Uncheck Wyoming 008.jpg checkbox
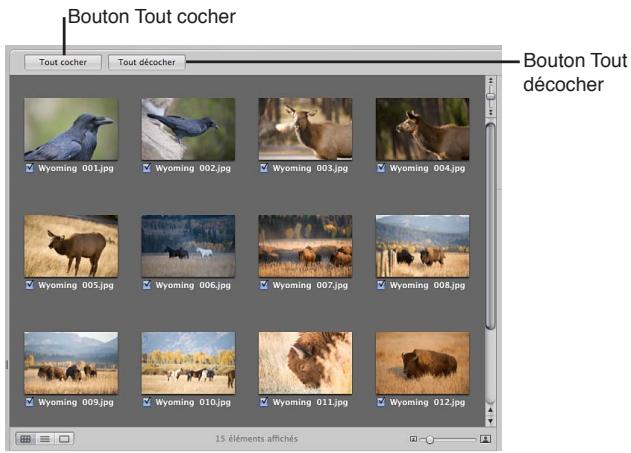This screenshot has width=631, height=453. (x=381, y=285)
